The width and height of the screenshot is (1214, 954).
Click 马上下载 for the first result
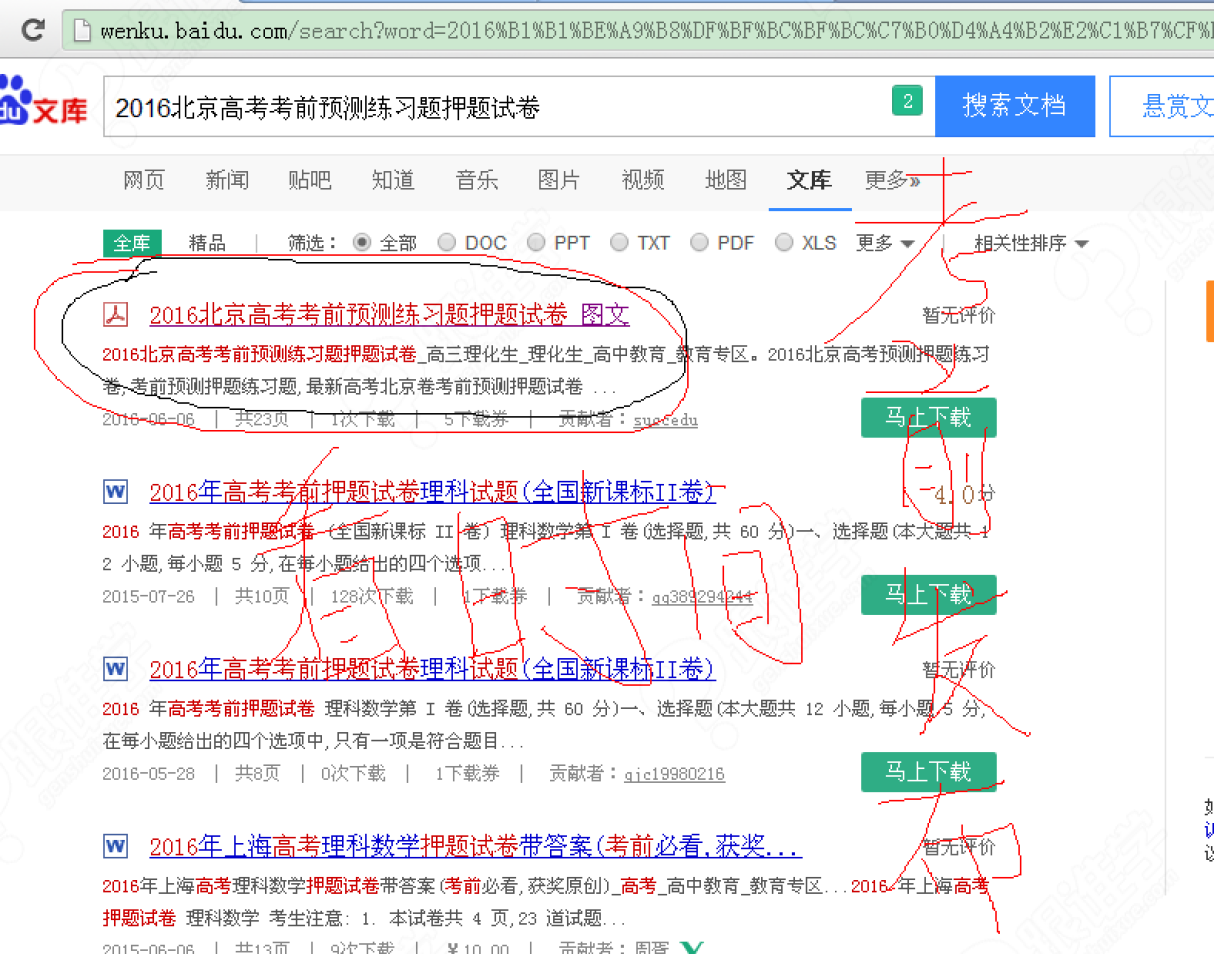[x=928, y=417]
